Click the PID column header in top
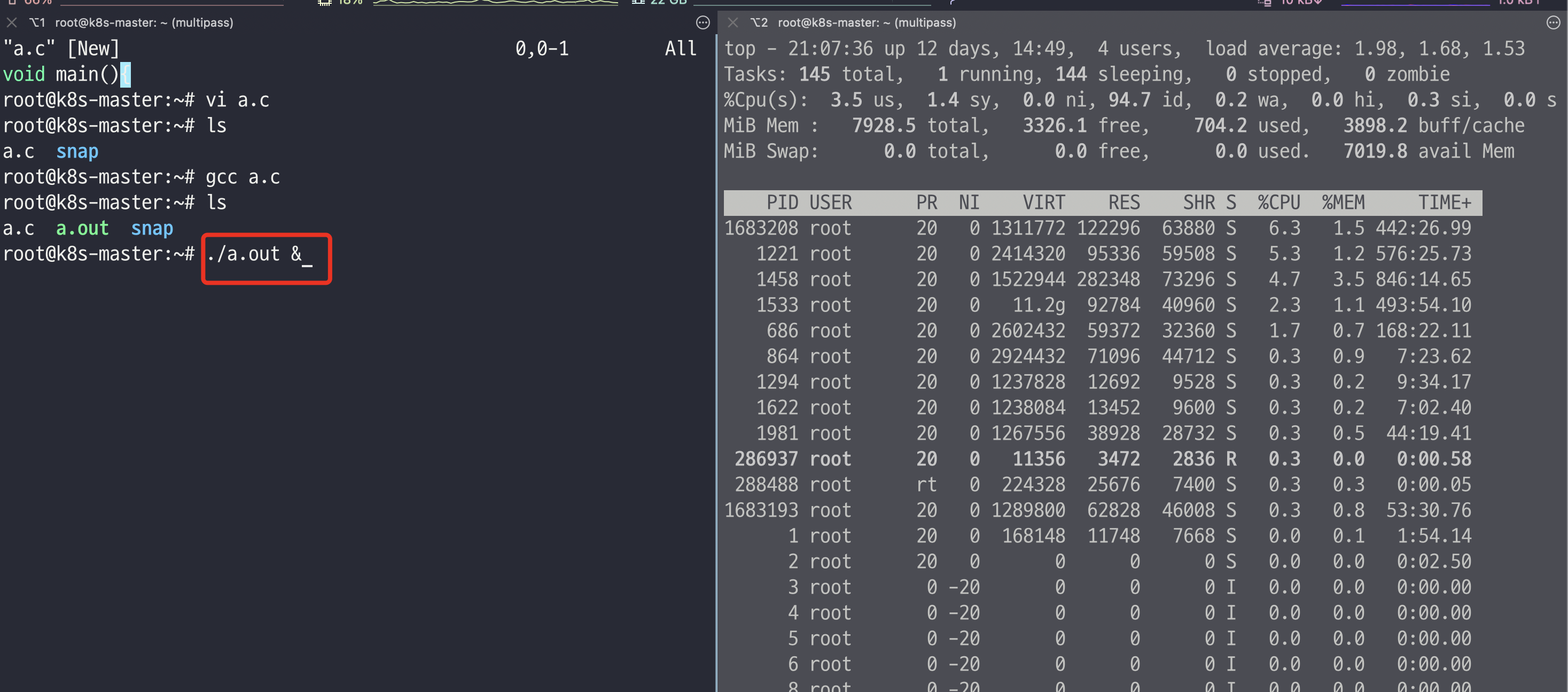This screenshot has height=692, width=1568. [x=782, y=203]
